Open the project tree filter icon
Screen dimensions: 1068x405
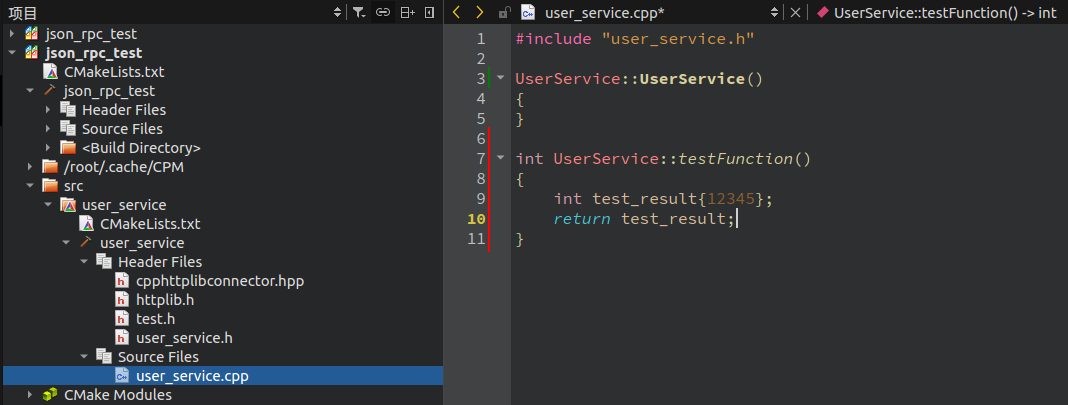(359, 12)
